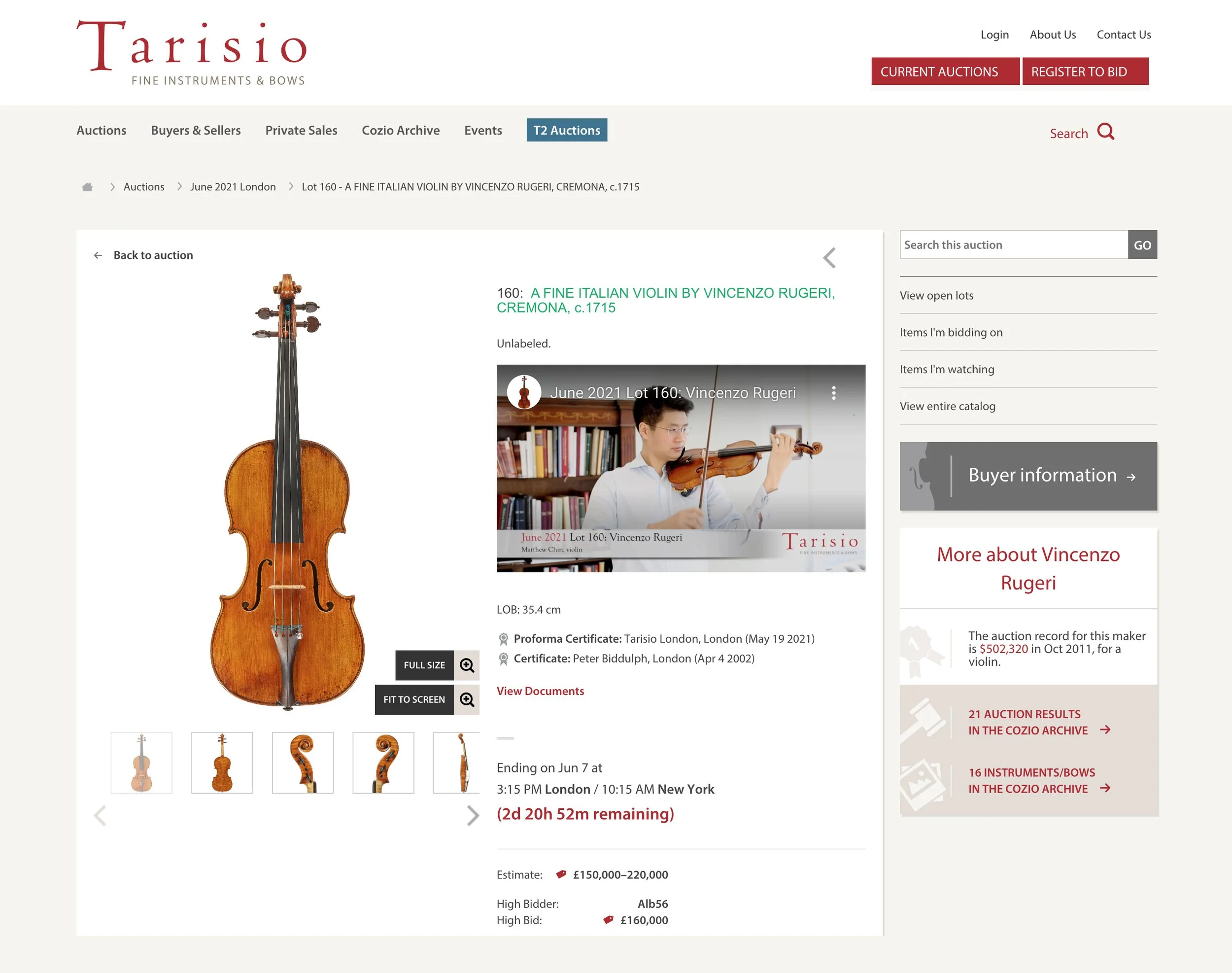Image resolution: width=1232 pixels, height=973 pixels.
Task: Click the search magnifier icon
Action: coord(1105,132)
